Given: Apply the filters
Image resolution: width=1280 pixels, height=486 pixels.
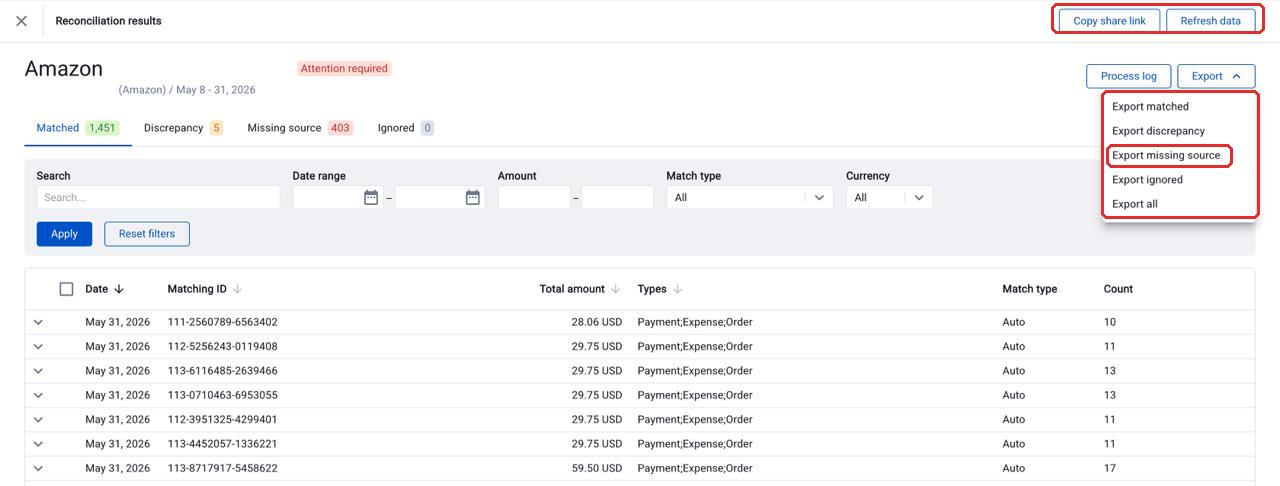Looking at the screenshot, I should point(64,234).
